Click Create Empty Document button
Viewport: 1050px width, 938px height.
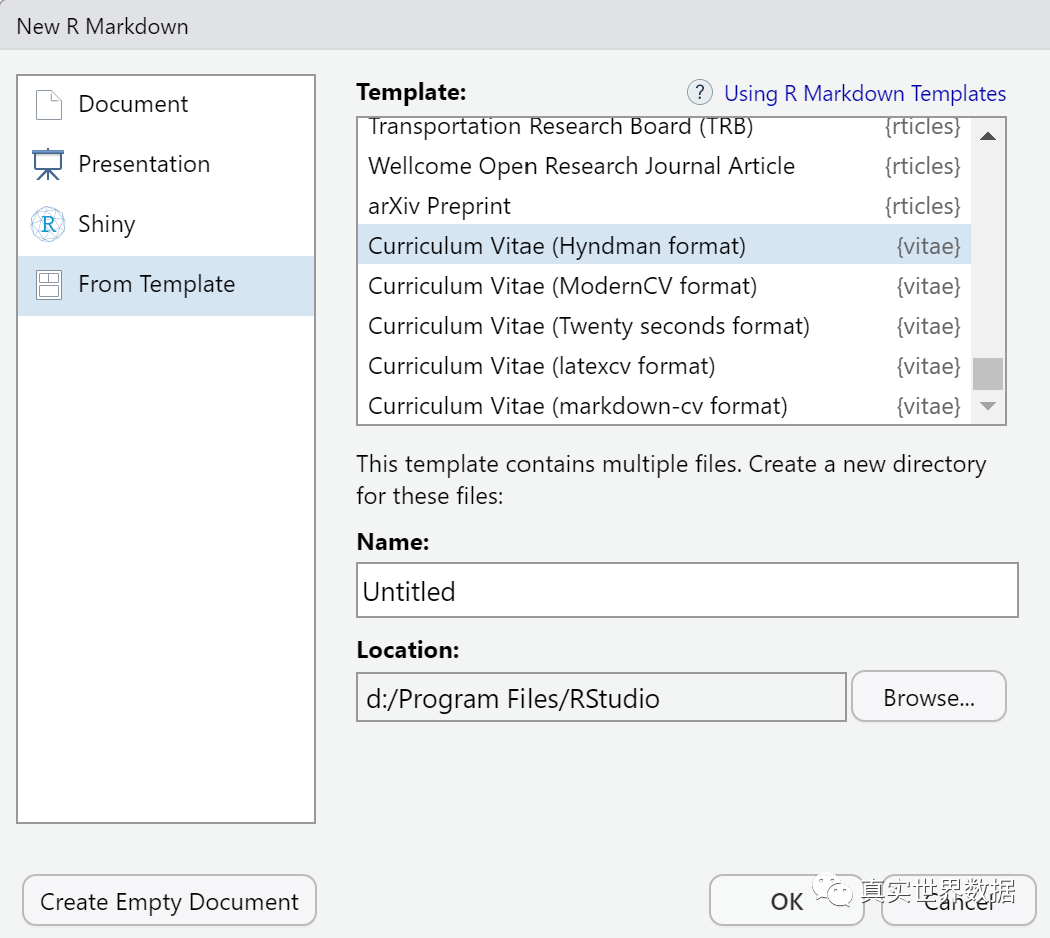coord(169,901)
